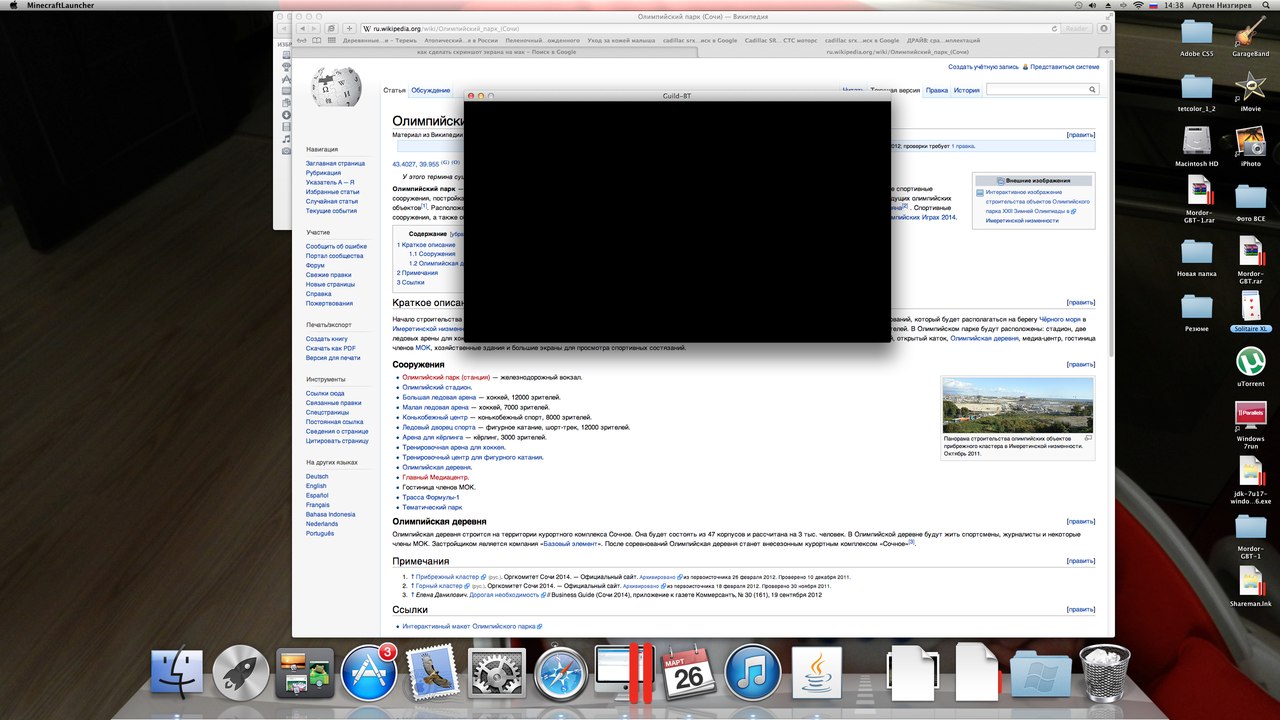
Task: Launch Mail eagle stamp icon in Dock
Action: (433, 672)
